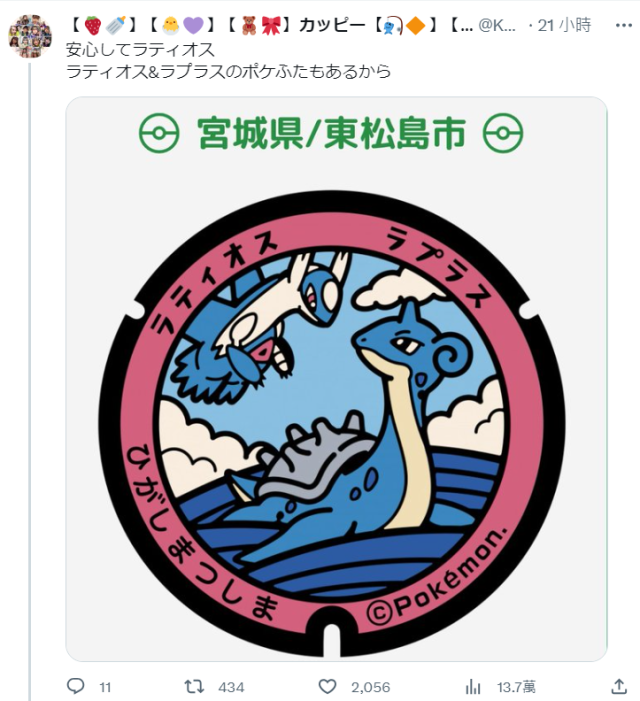Click the right green Poké Ball icon

503,133
